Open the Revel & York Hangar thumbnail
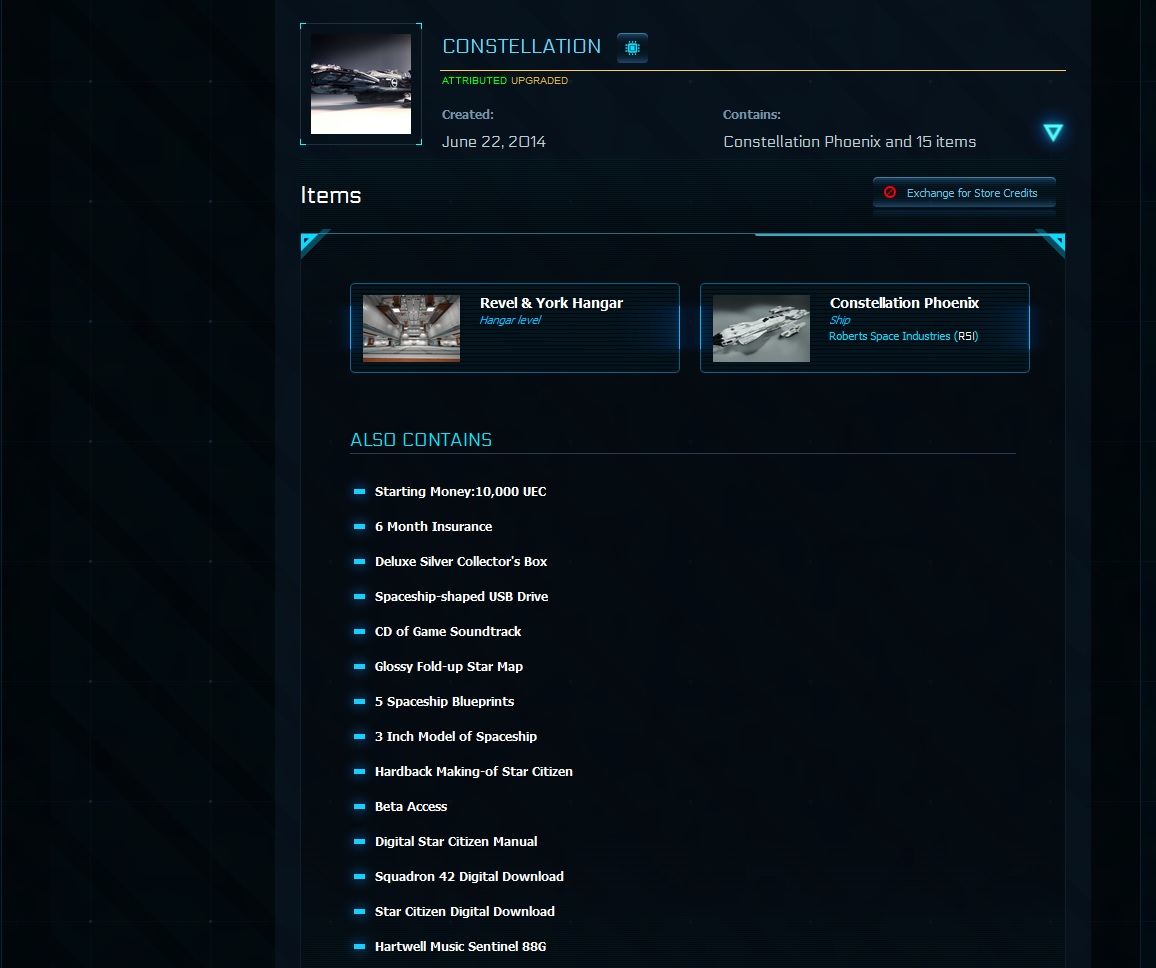The image size is (1156, 968). (411, 328)
